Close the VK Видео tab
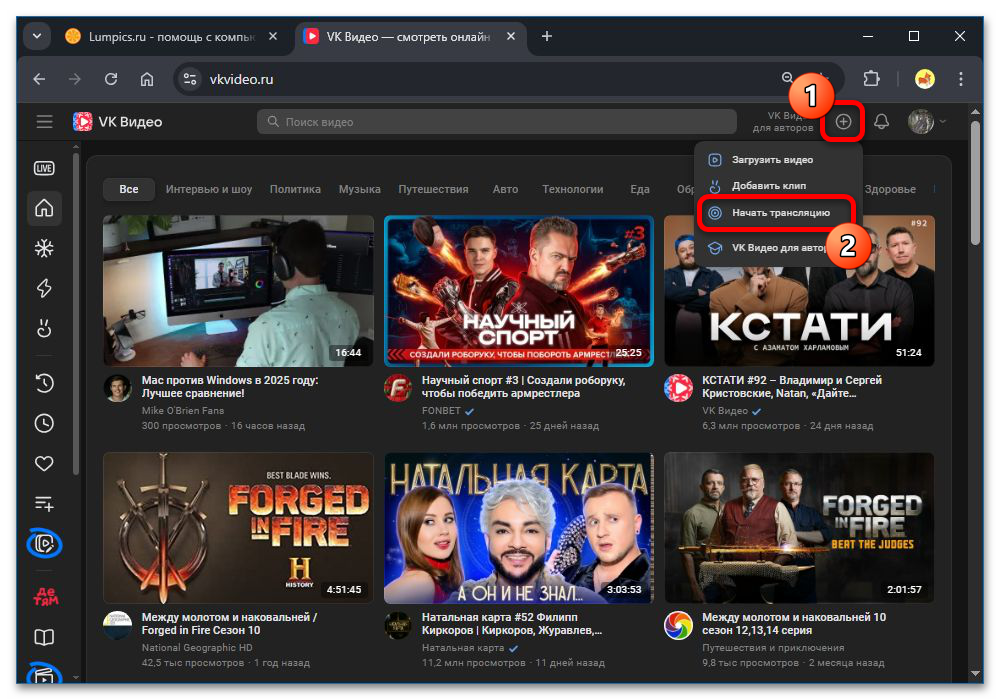Screen dimensions: 1000x700 (x=511, y=36)
